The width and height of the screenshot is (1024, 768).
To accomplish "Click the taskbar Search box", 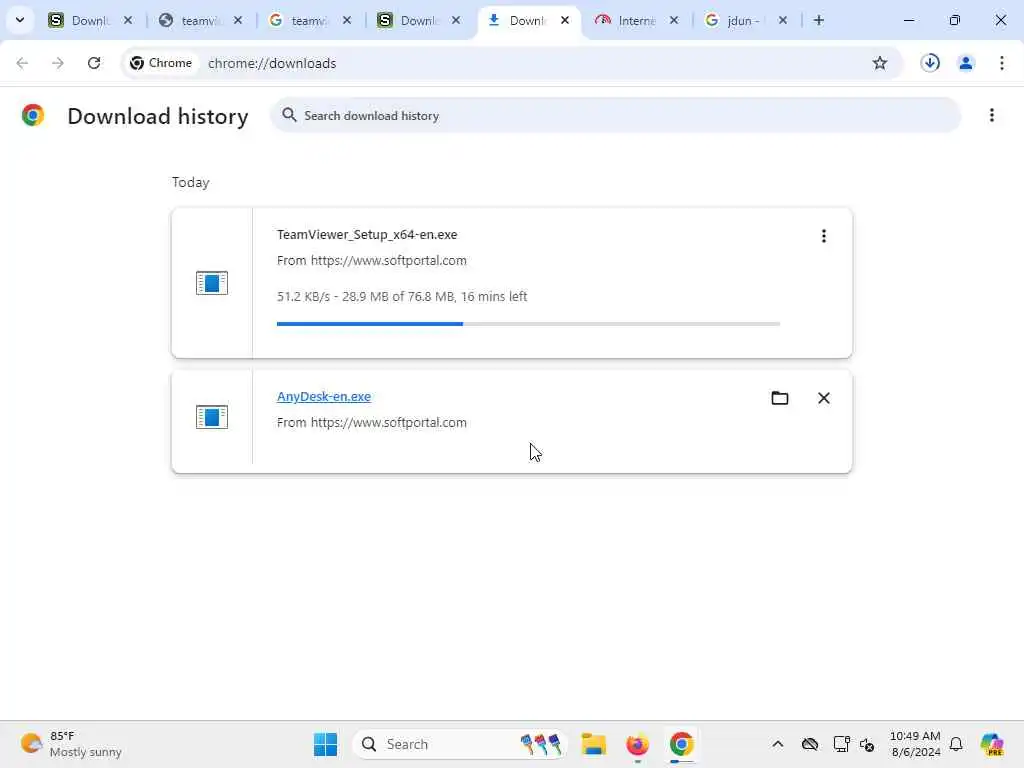I will (460, 744).
